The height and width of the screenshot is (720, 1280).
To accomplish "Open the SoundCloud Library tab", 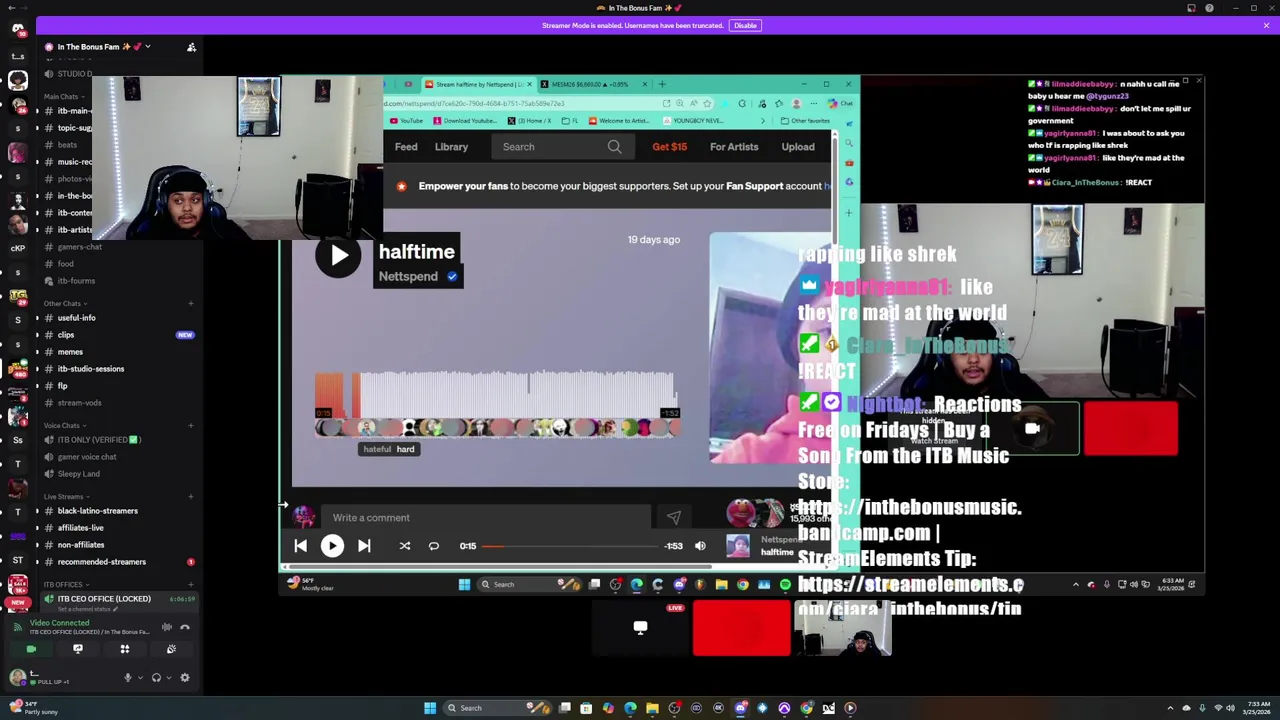I will (x=451, y=147).
